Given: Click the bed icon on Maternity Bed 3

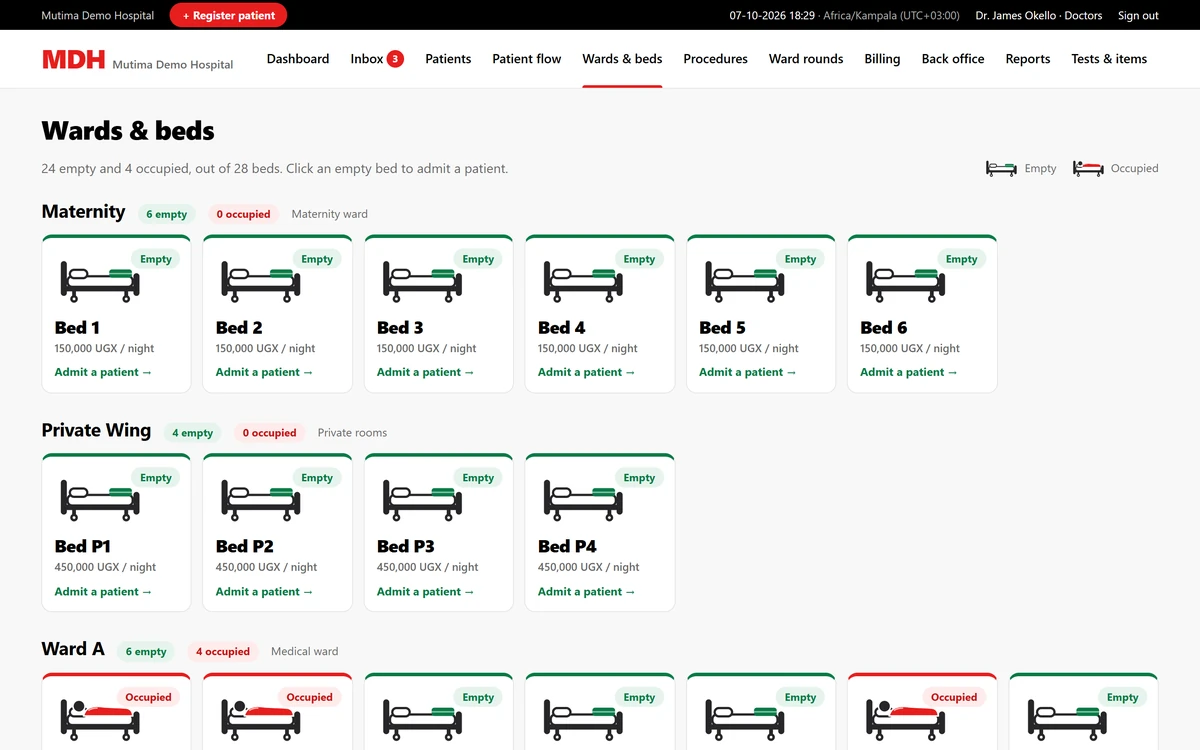Looking at the screenshot, I should pos(422,281).
